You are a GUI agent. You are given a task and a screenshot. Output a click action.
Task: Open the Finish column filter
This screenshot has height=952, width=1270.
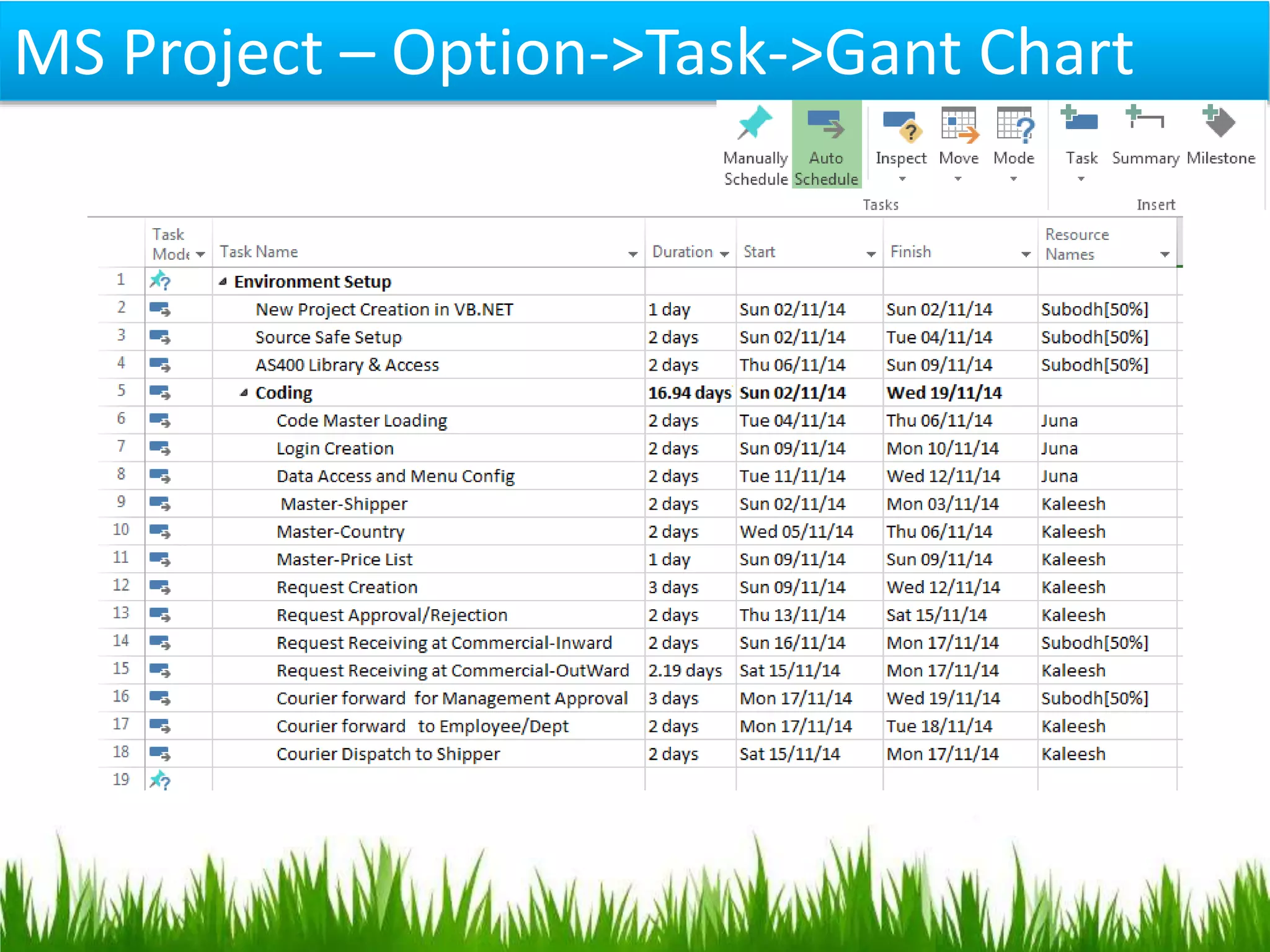click(x=1026, y=254)
